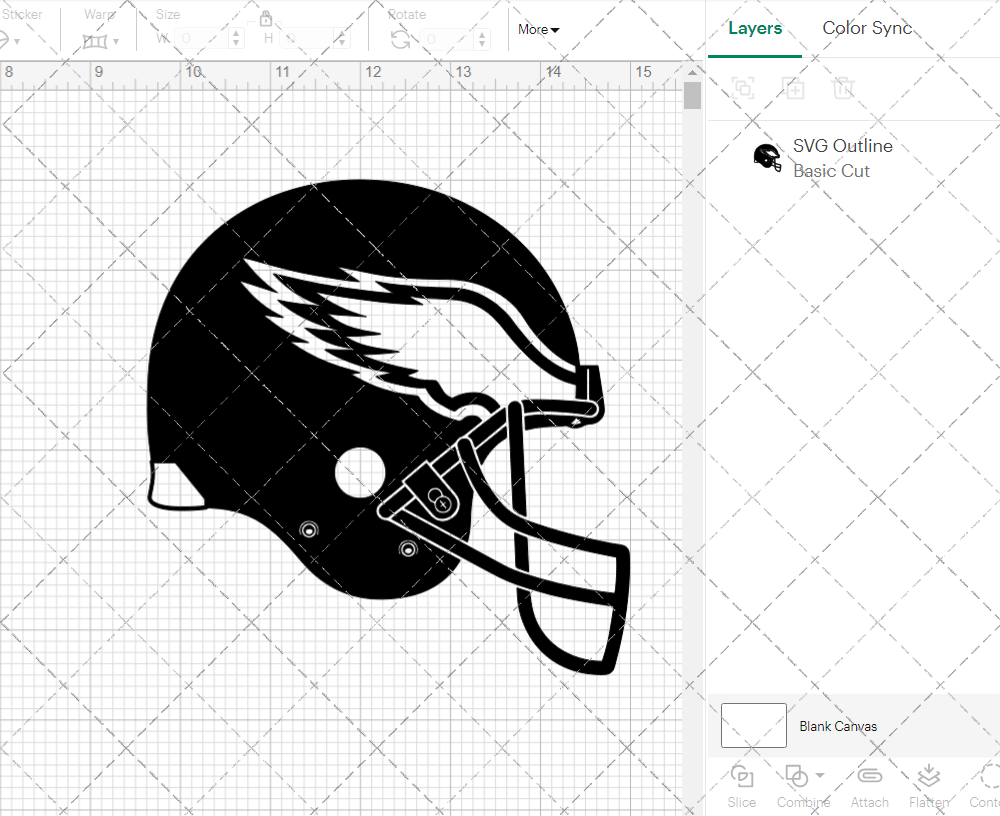Toggle the size aspect ratio lock
The height and width of the screenshot is (816, 1000).
266,18
